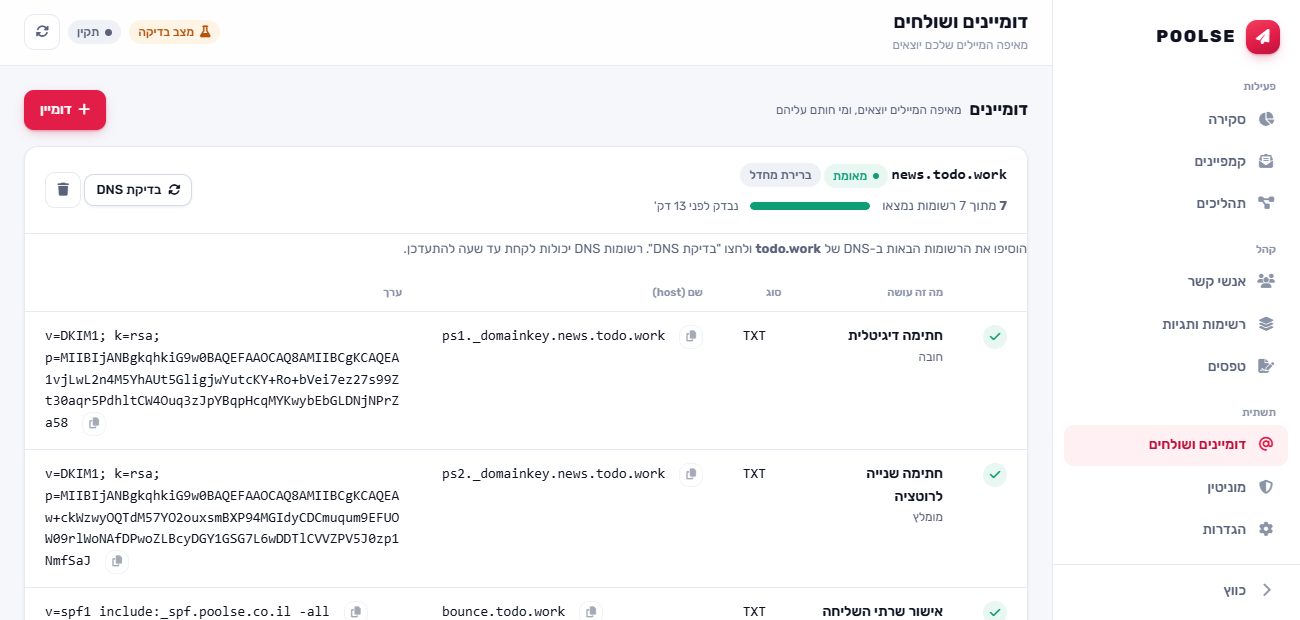Delete news.todo.work domain with trash icon

pyautogui.click(x=63, y=190)
